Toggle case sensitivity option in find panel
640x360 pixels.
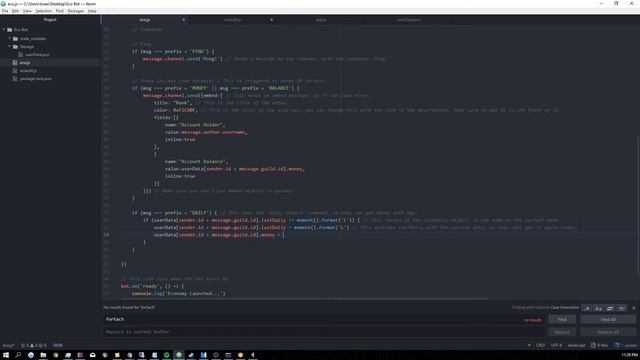click(x=598, y=308)
